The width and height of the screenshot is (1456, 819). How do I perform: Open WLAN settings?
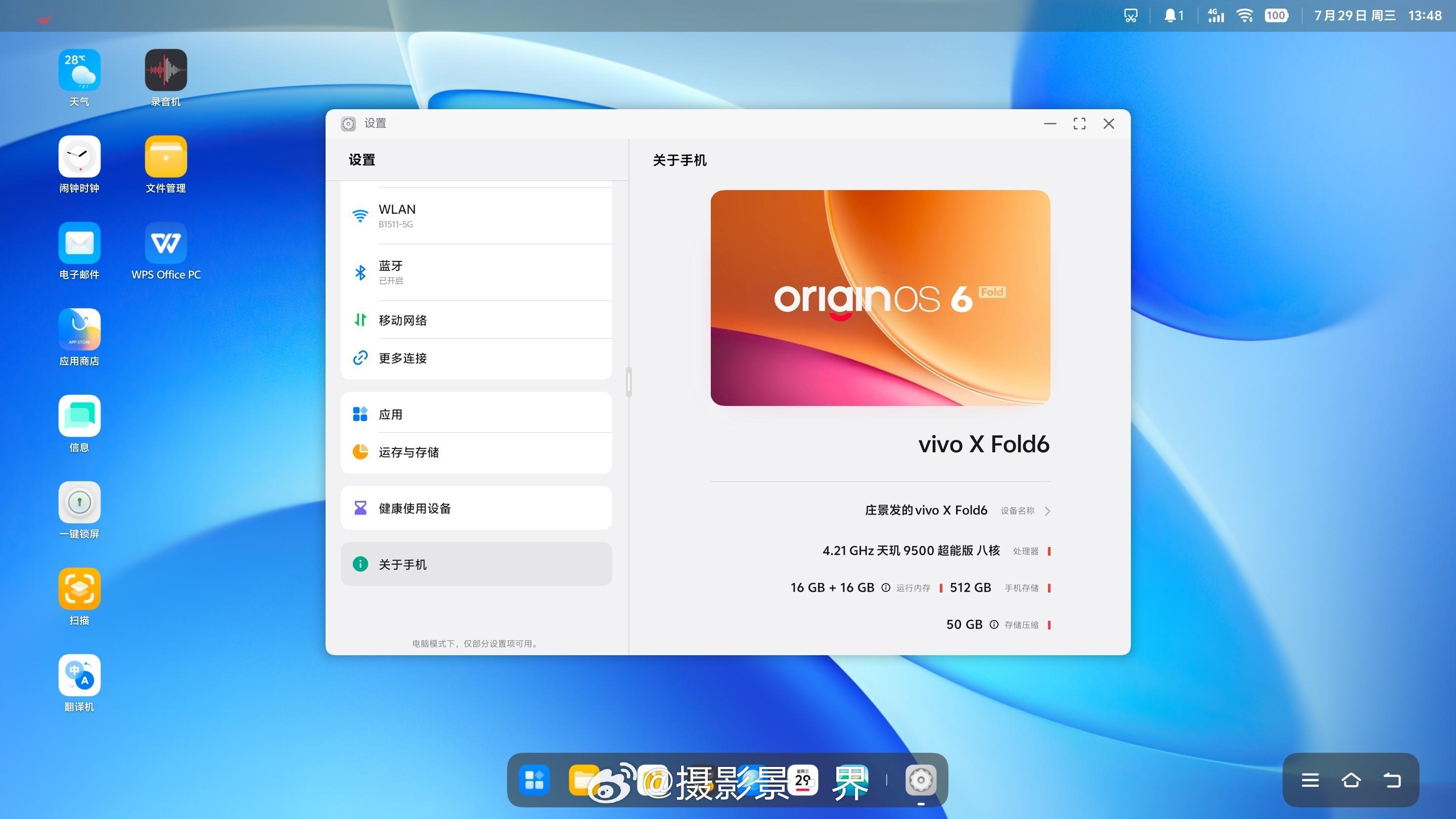[476, 216]
